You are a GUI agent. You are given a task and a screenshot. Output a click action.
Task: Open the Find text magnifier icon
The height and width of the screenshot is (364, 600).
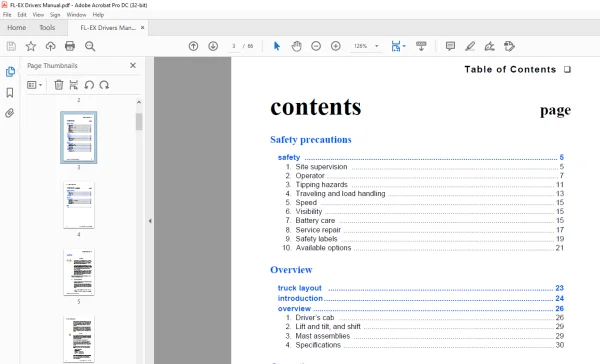[90, 46]
